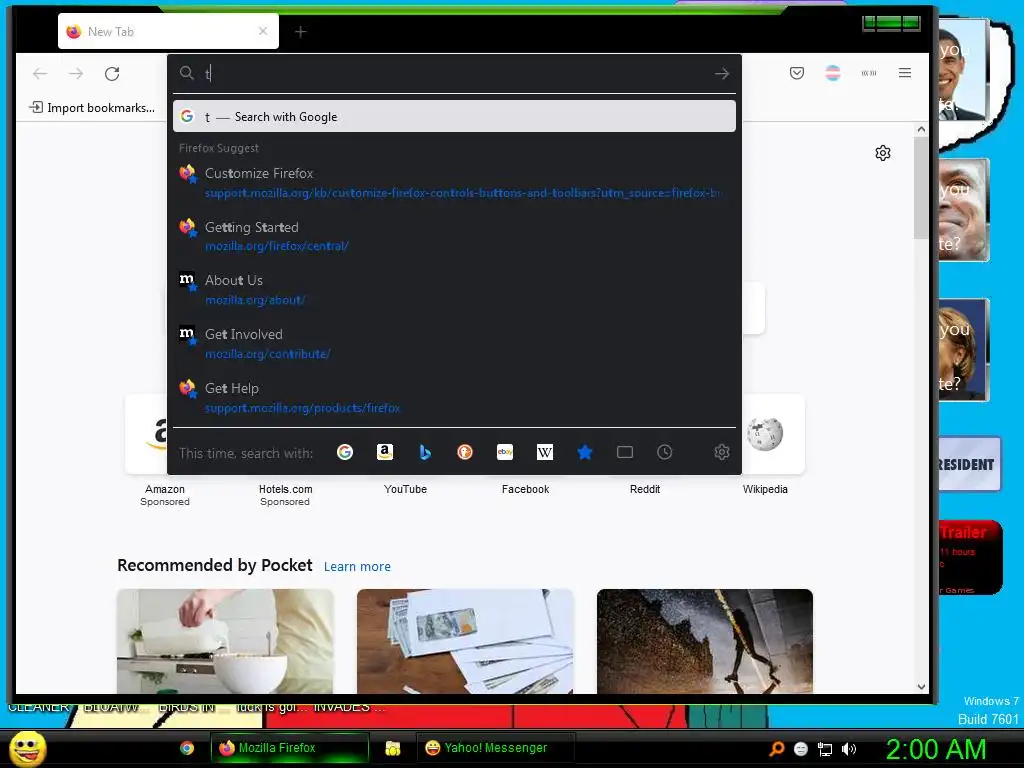Open the Hotels.com sponsored shortcut
1024x768 pixels.
pyautogui.click(x=285, y=495)
